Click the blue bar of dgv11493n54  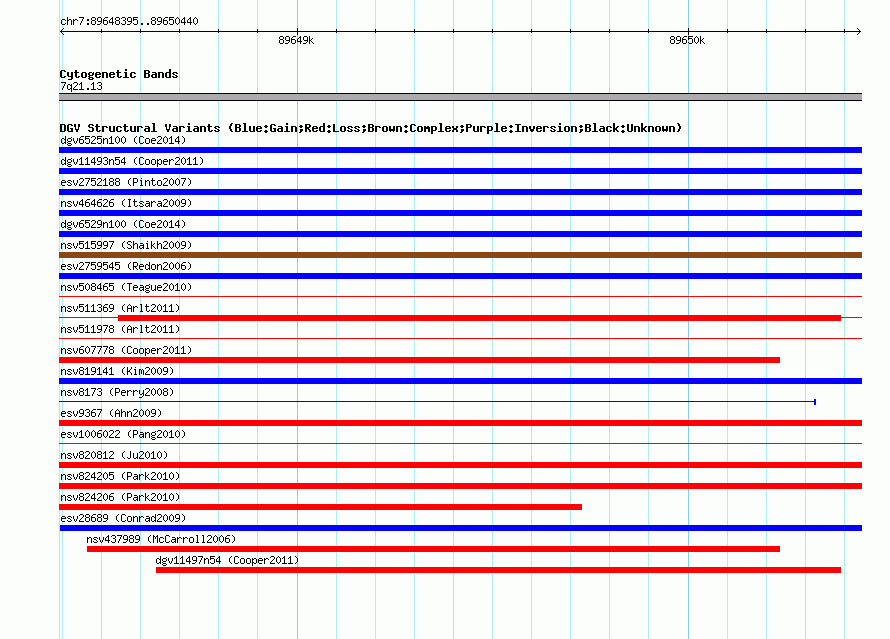coord(460,171)
